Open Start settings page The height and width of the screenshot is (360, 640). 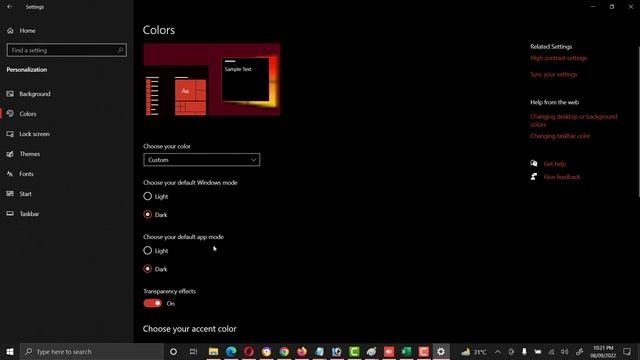(19, 194)
